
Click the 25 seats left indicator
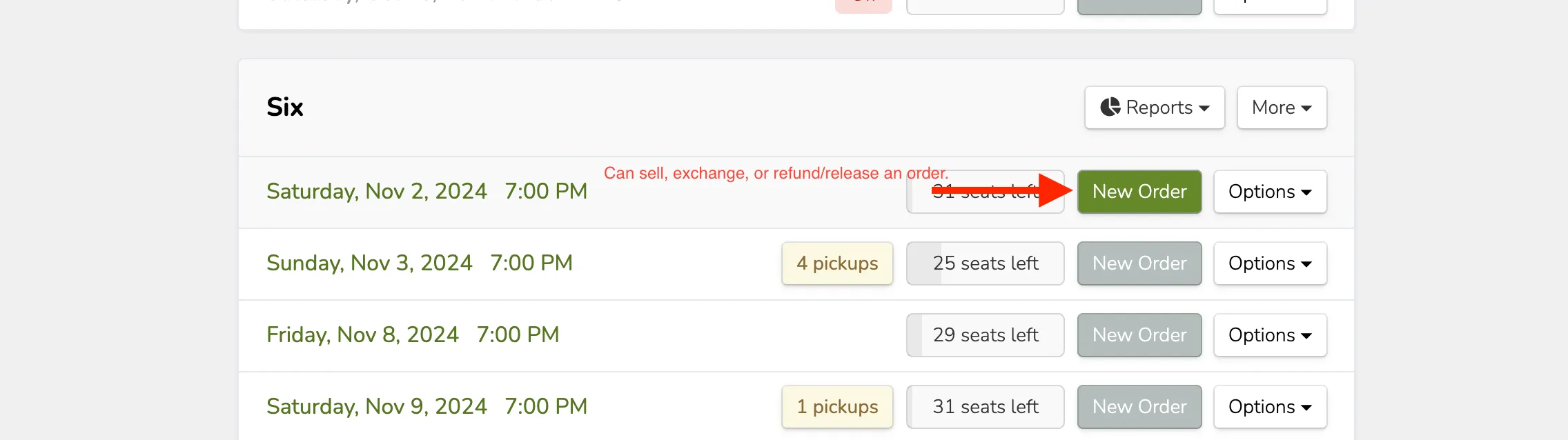coord(986,263)
